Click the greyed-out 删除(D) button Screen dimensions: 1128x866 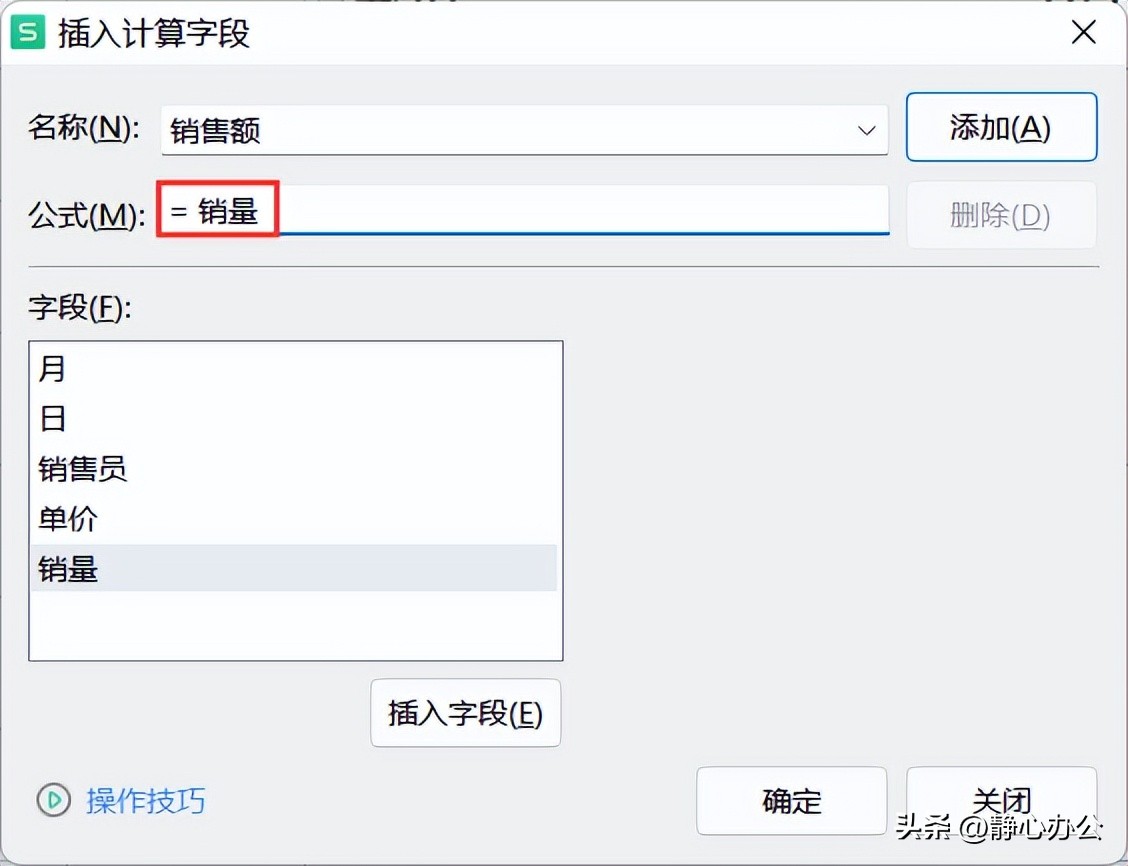tap(1001, 215)
